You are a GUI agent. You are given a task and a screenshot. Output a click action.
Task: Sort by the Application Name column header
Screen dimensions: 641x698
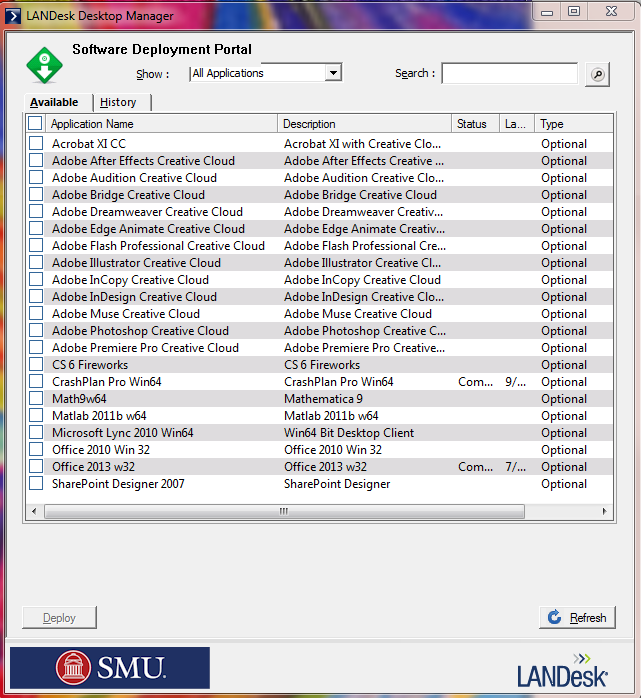click(x=160, y=124)
